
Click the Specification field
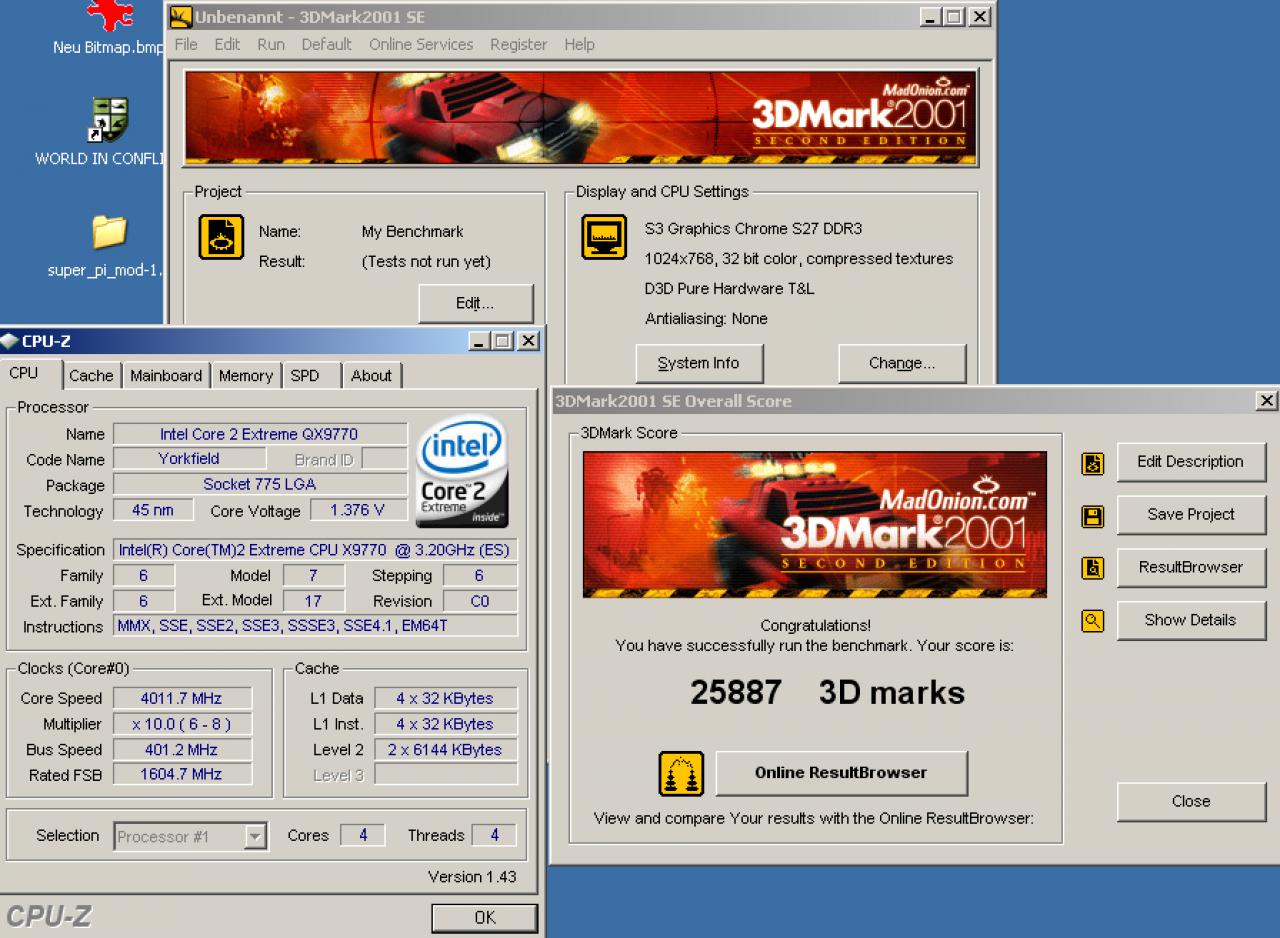point(315,550)
